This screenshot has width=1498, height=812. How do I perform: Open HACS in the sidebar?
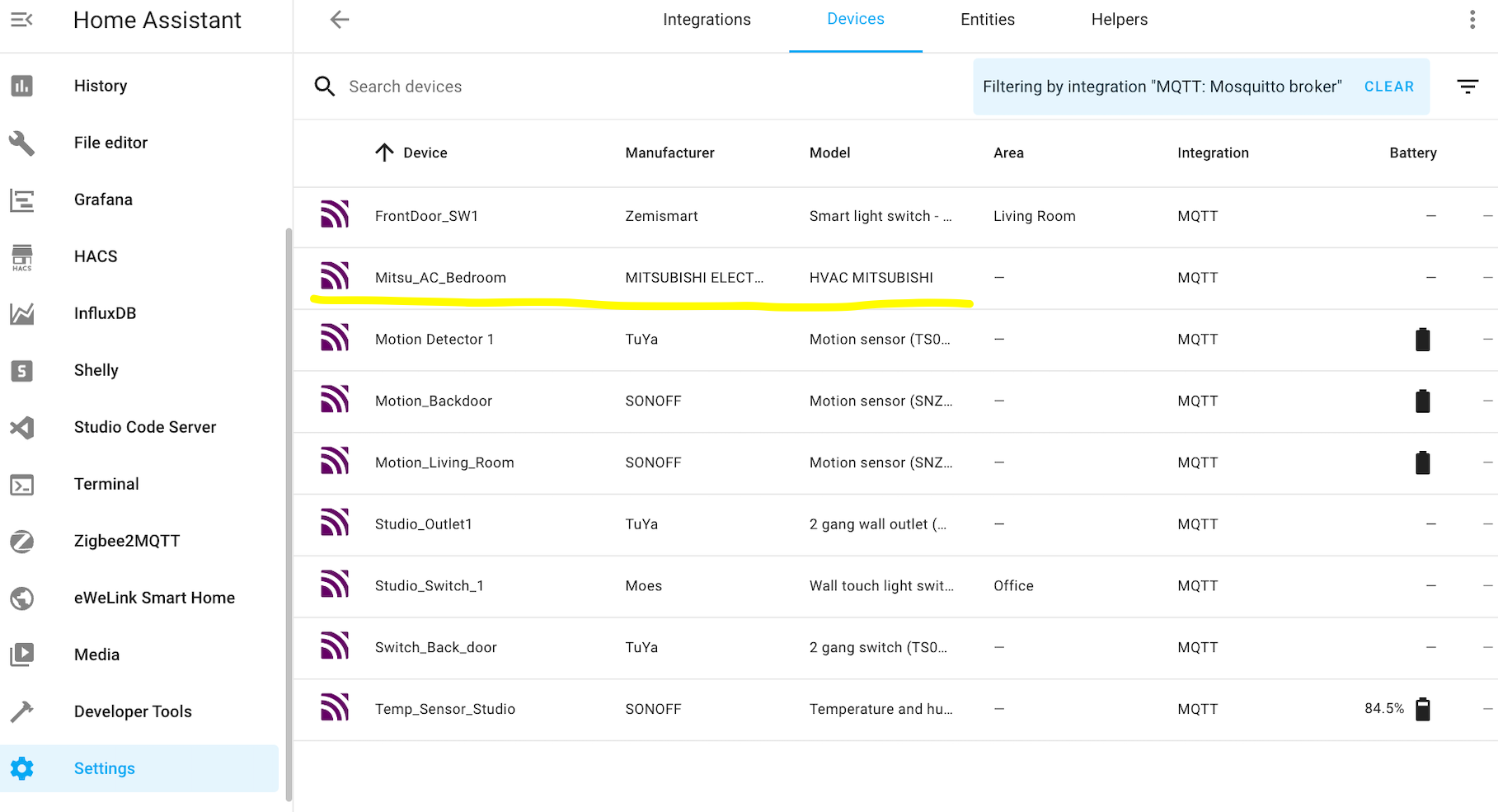click(96, 256)
